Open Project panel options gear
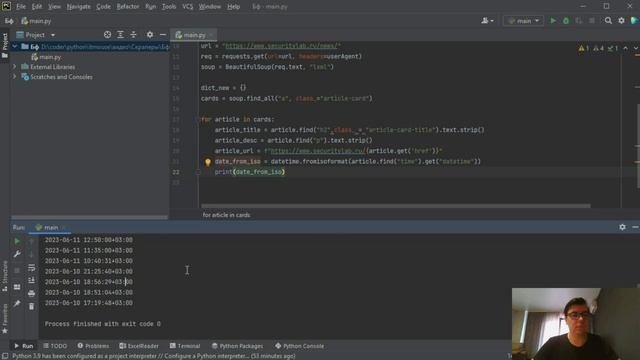This screenshot has width=640, height=360. [150, 35]
